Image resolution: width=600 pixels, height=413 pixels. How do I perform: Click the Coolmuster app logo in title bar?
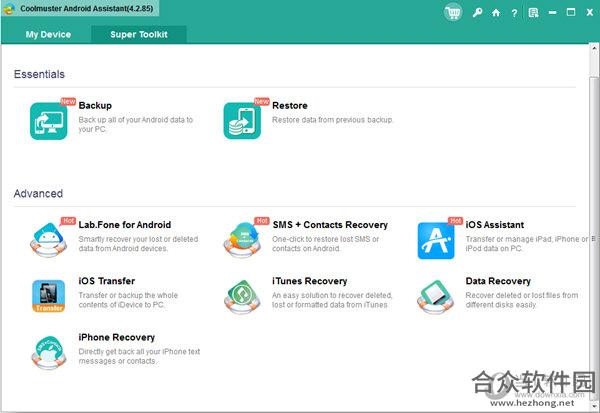point(9,8)
